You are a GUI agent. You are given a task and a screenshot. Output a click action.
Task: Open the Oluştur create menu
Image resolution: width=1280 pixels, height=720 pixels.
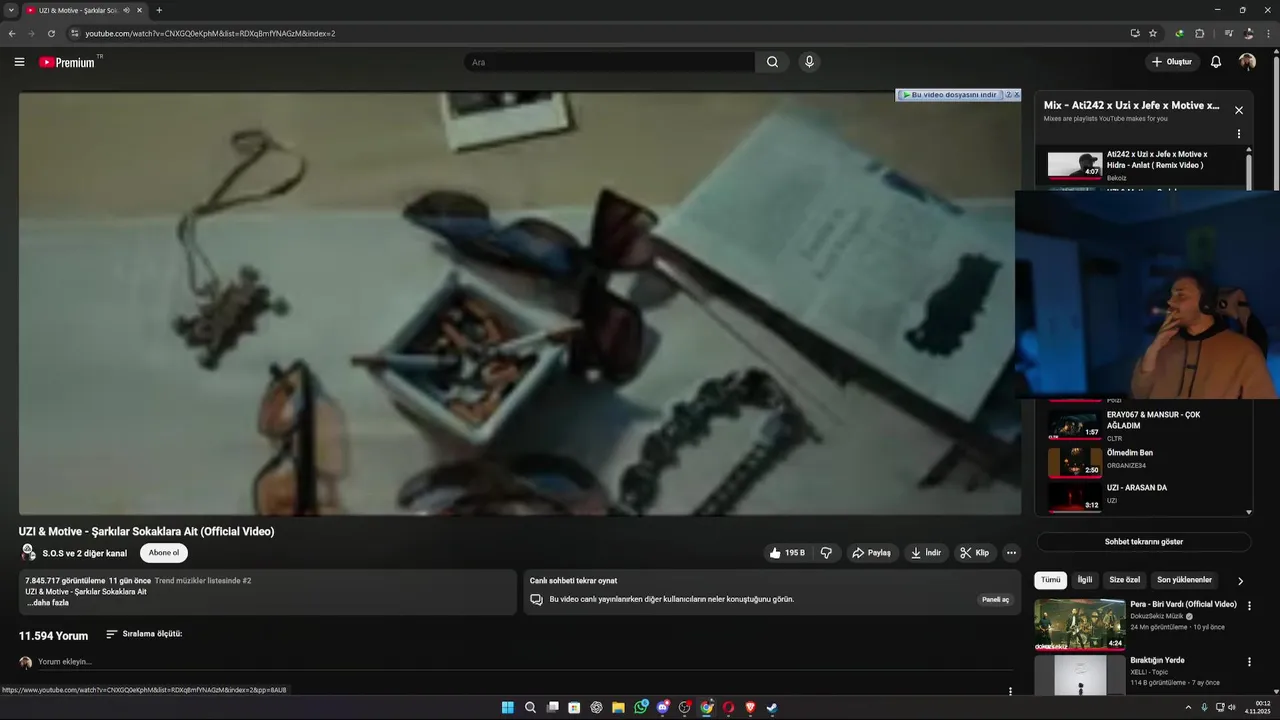coord(1172,62)
